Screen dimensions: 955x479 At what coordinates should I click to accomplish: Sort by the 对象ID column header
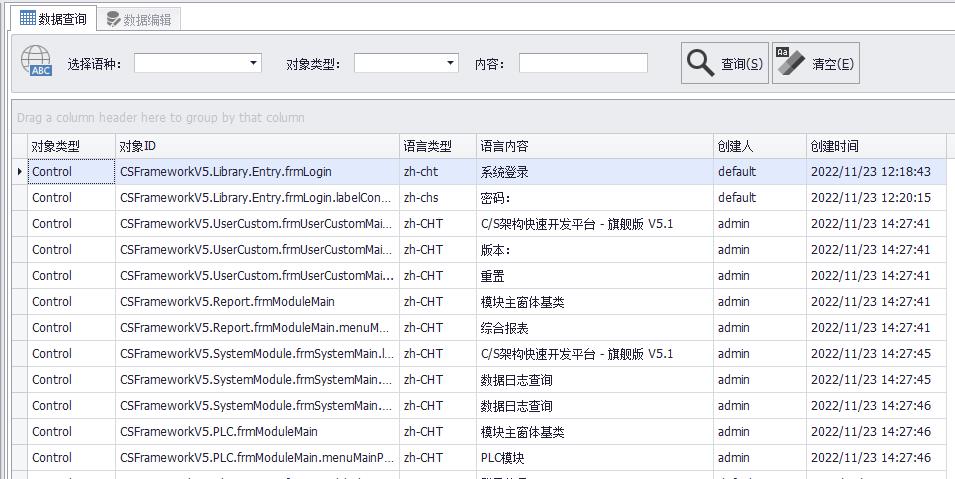tap(257, 146)
